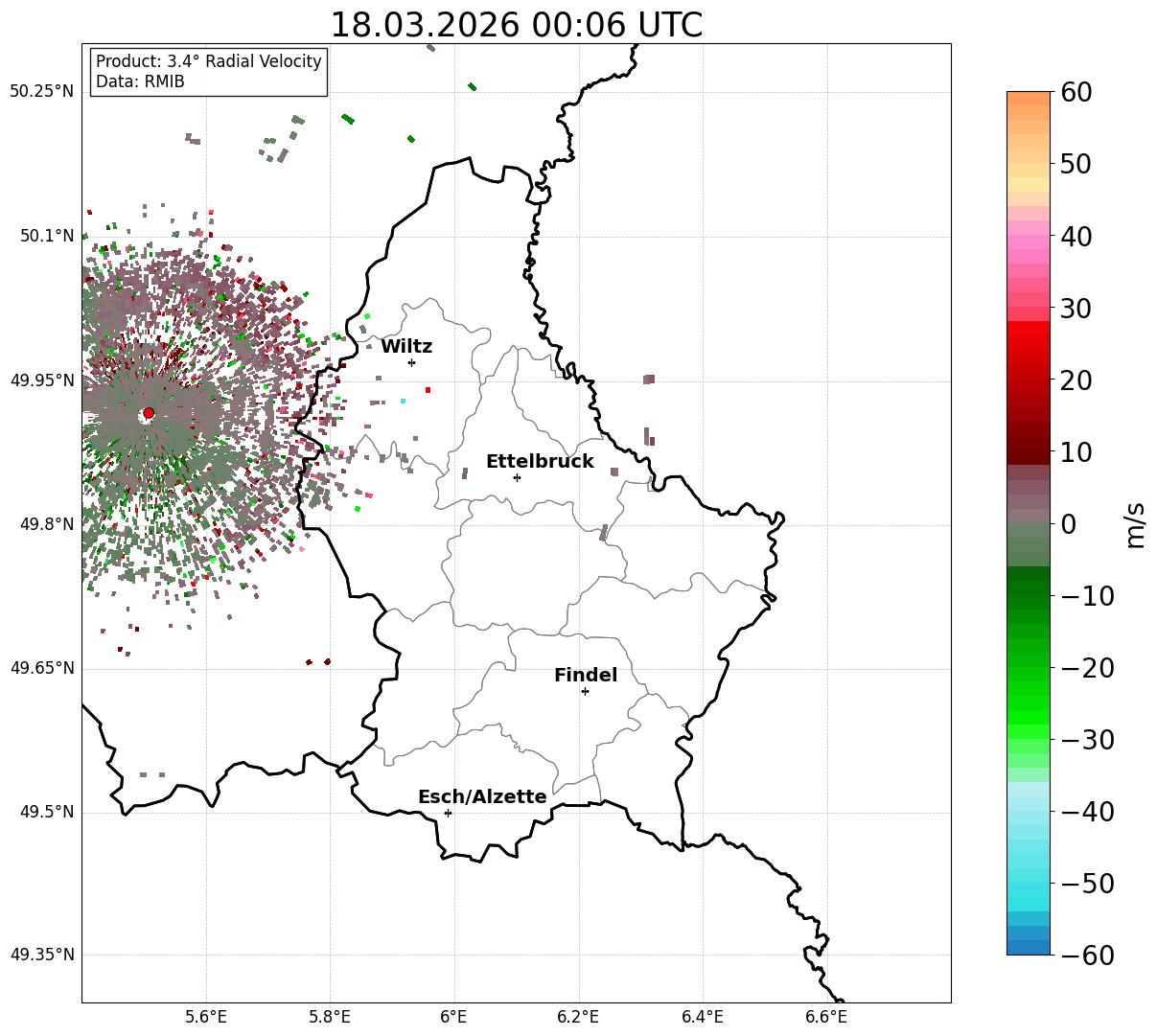Click the 6.6°E longitude tick label

pos(826,1015)
